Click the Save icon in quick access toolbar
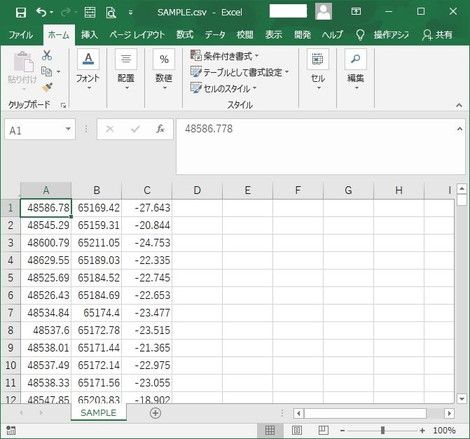470x439 pixels. click(x=21, y=13)
